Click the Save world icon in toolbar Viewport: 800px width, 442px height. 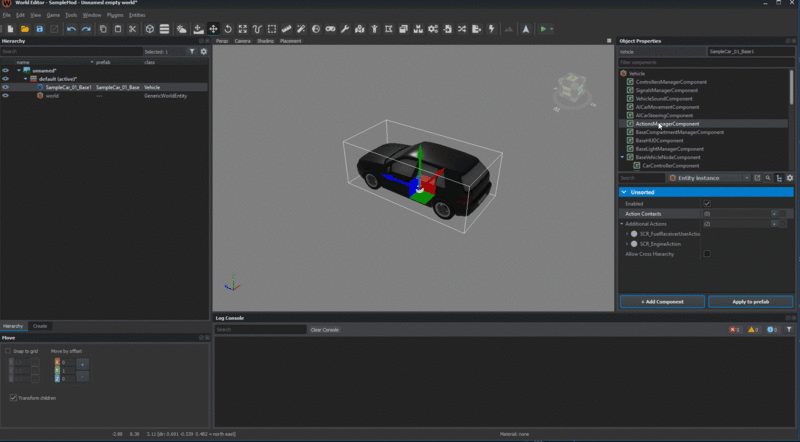click(x=39, y=29)
